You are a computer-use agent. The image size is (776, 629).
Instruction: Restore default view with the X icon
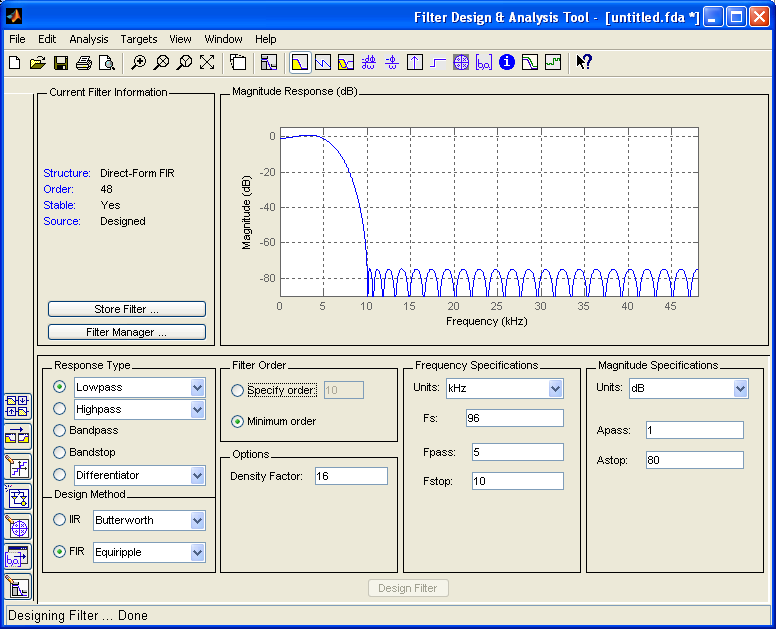click(207, 62)
